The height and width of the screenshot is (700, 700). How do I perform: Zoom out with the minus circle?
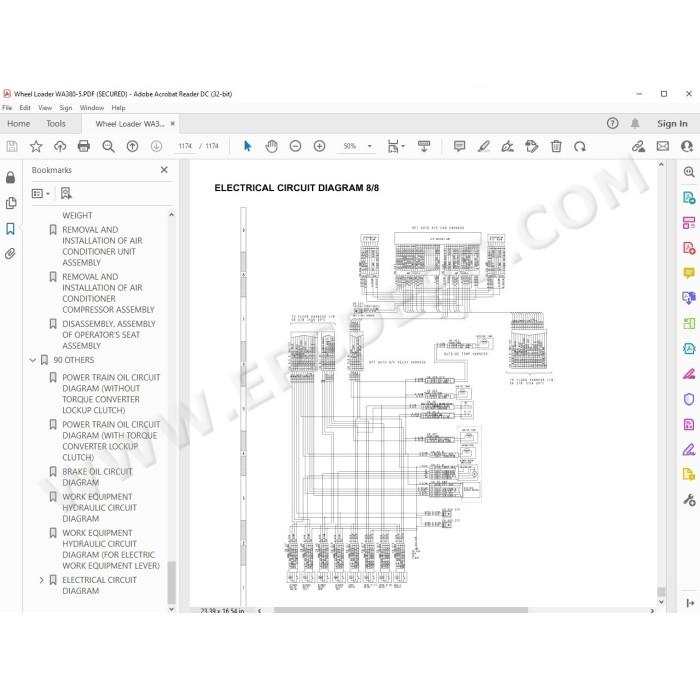point(296,146)
